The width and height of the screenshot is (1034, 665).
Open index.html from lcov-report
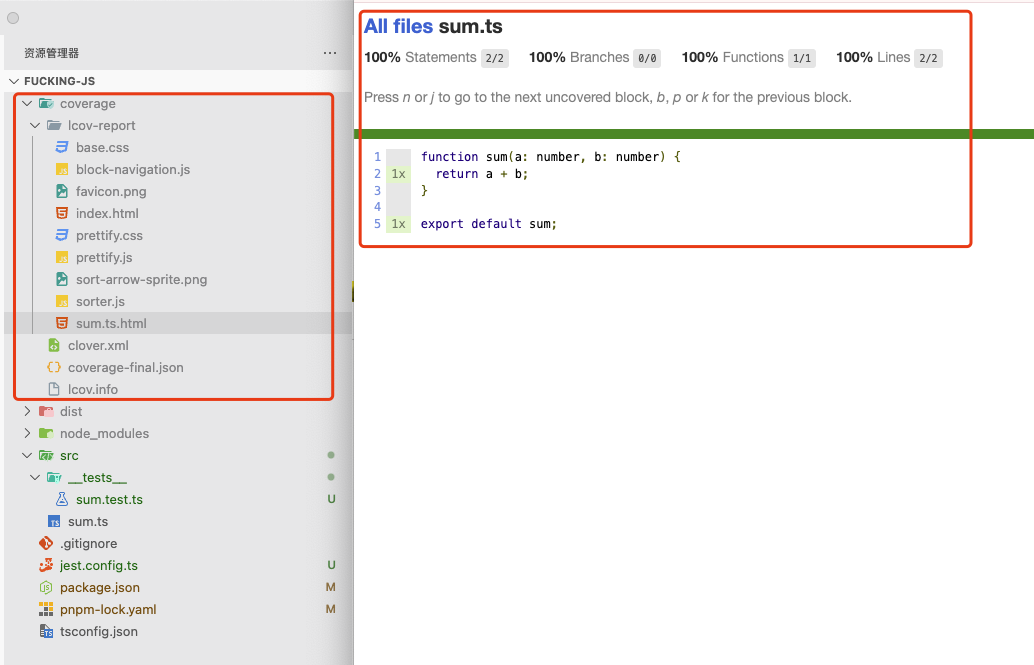click(107, 213)
